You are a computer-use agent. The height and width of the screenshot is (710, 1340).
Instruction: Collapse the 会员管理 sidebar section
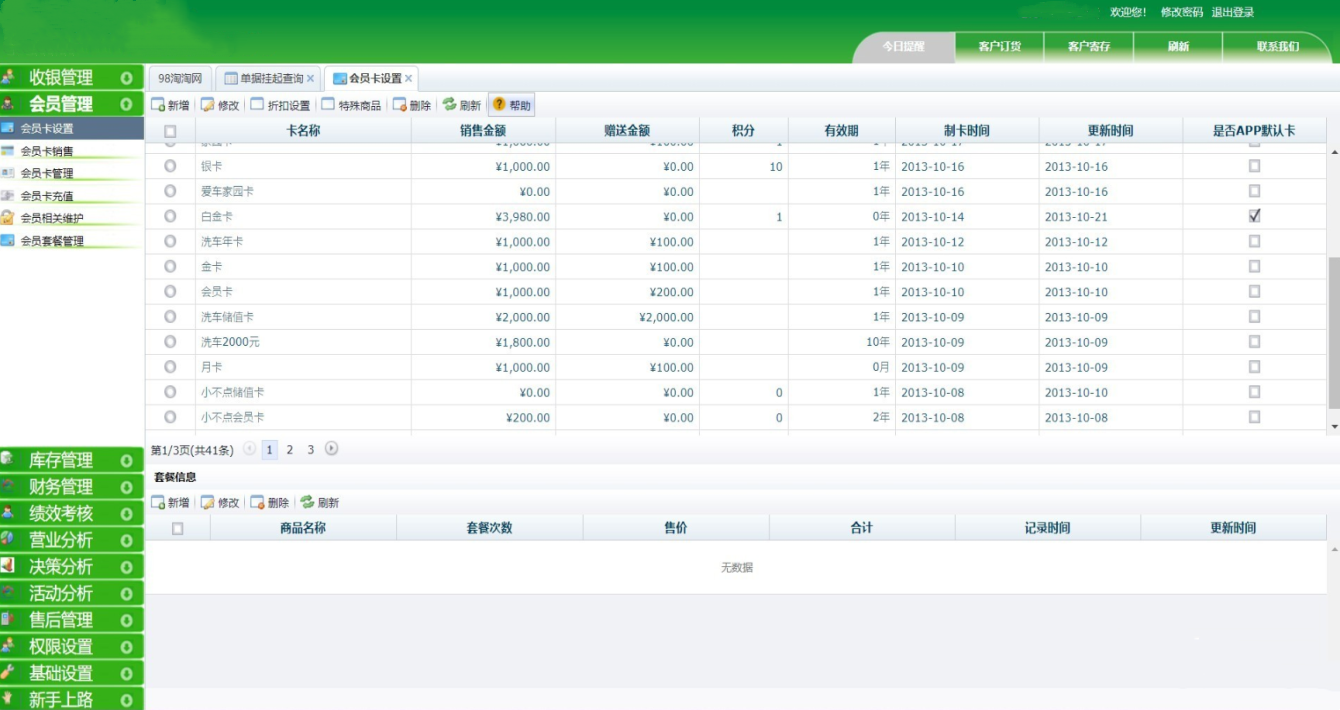pyautogui.click(x=72, y=103)
